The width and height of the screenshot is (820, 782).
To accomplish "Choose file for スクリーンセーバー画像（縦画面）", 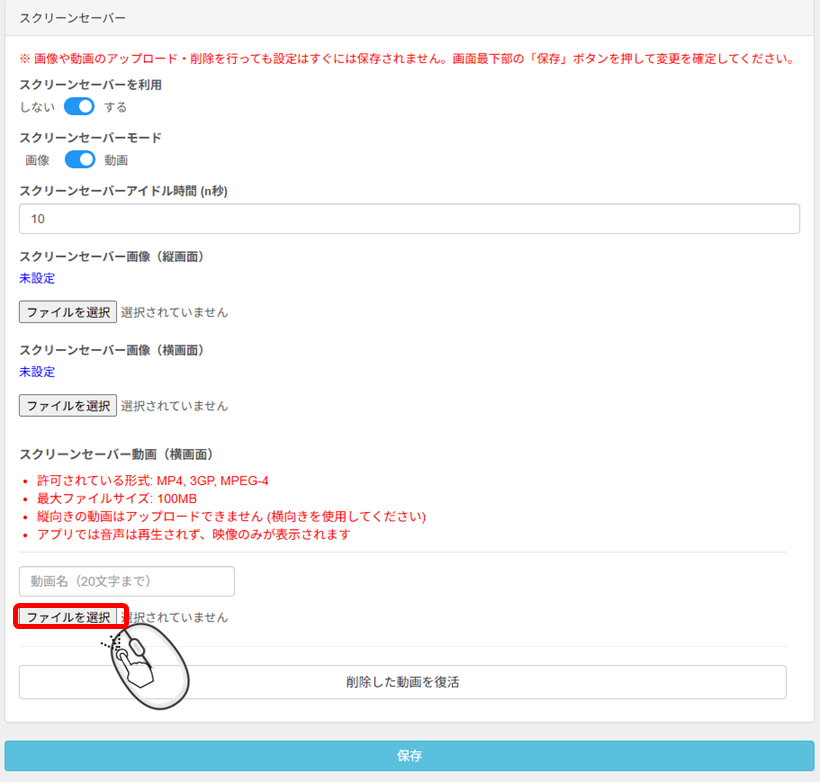I will (68, 312).
